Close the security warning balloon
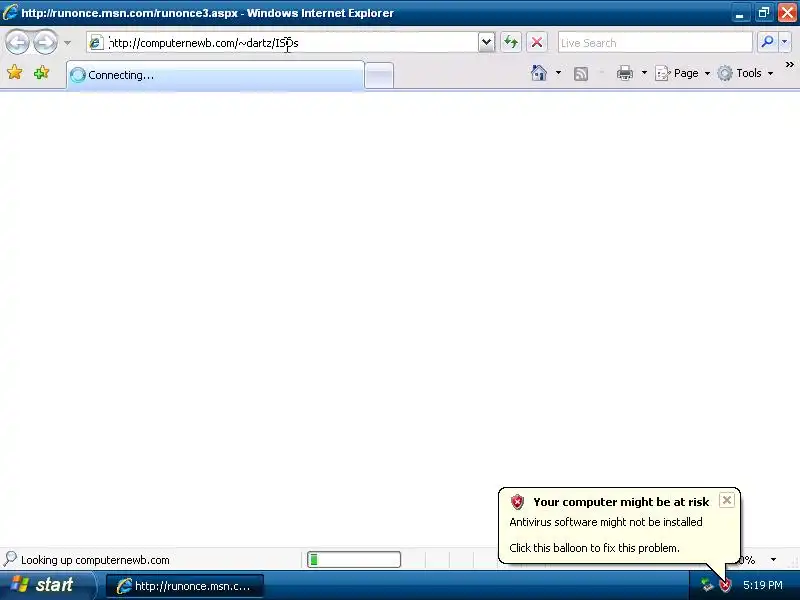The height and width of the screenshot is (600, 800). pyautogui.click(x=727, y=500)
